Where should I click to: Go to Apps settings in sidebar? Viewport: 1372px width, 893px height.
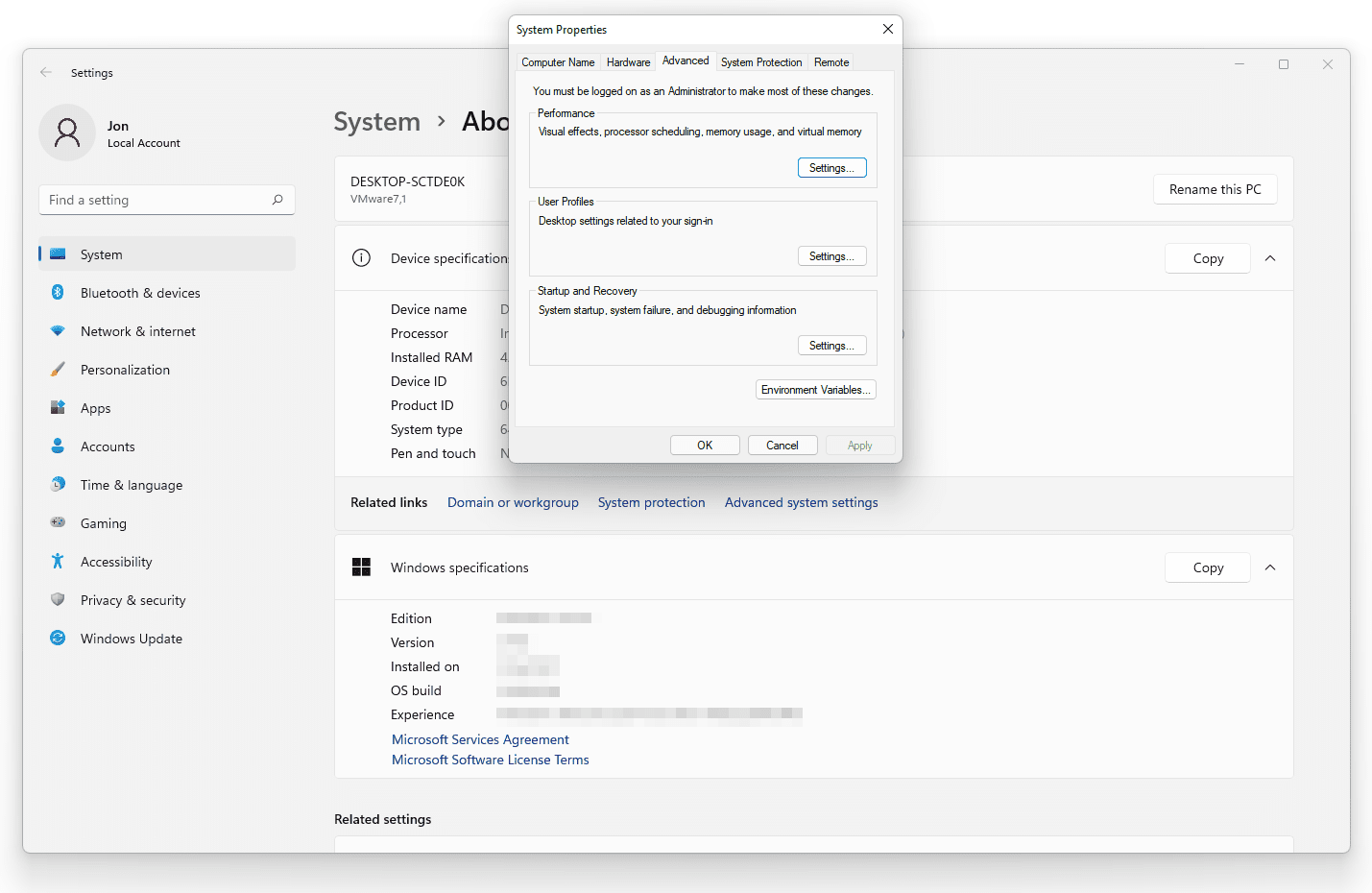[x=167, y=408]
